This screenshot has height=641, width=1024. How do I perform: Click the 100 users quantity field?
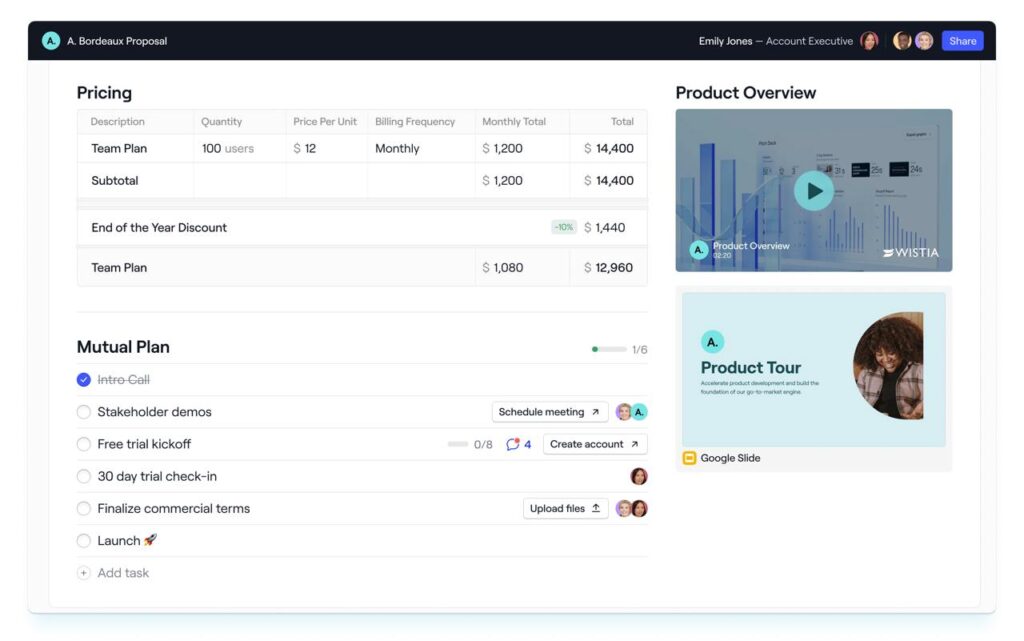click(x=227, y=149)
